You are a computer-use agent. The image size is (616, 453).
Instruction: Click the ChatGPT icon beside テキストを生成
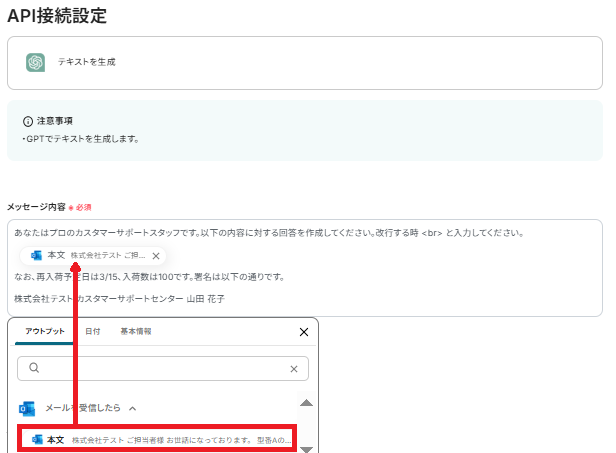pos(35,62)
